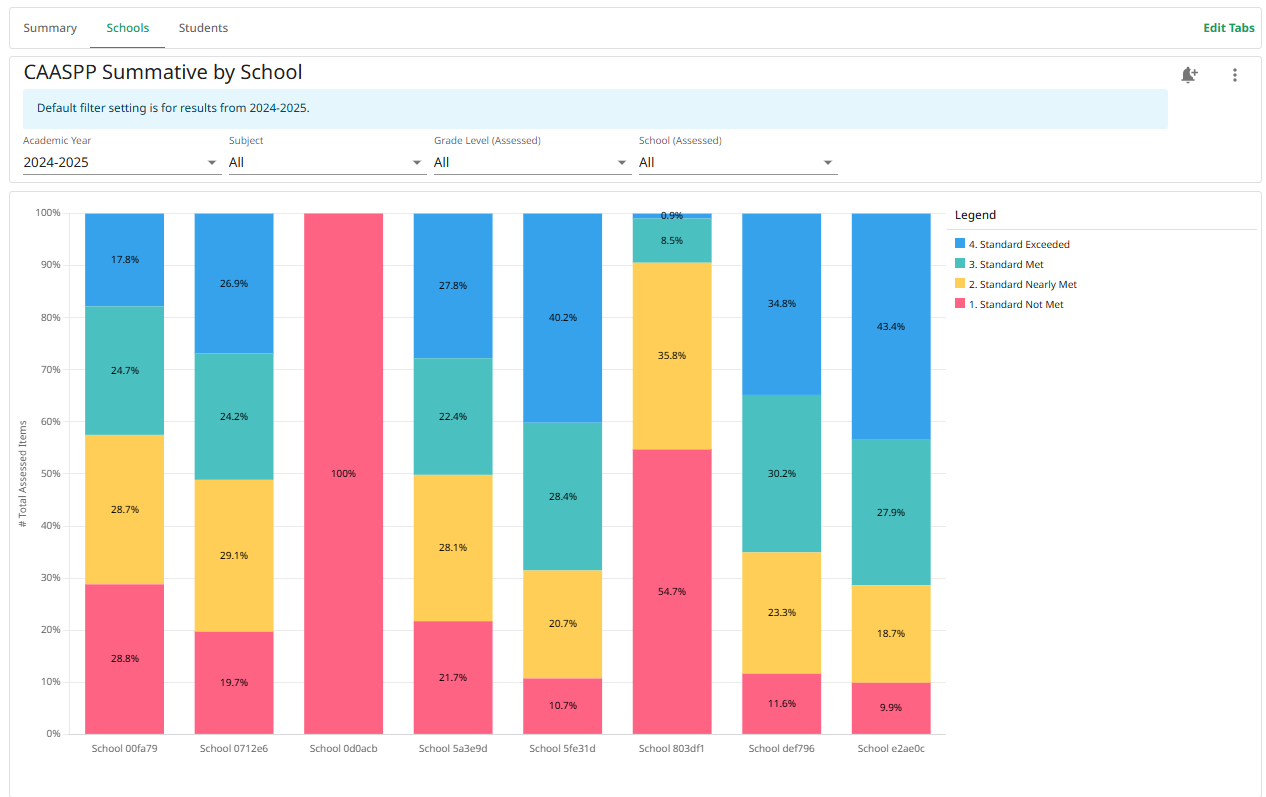Screen dimensions: 1266x797
Task: Click the 100% red bar for School 0d0acb
Action: click(x=343, y=473)
